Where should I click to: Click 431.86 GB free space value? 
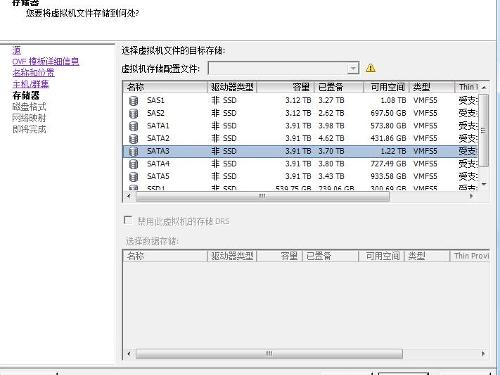[x=388, y=138]
